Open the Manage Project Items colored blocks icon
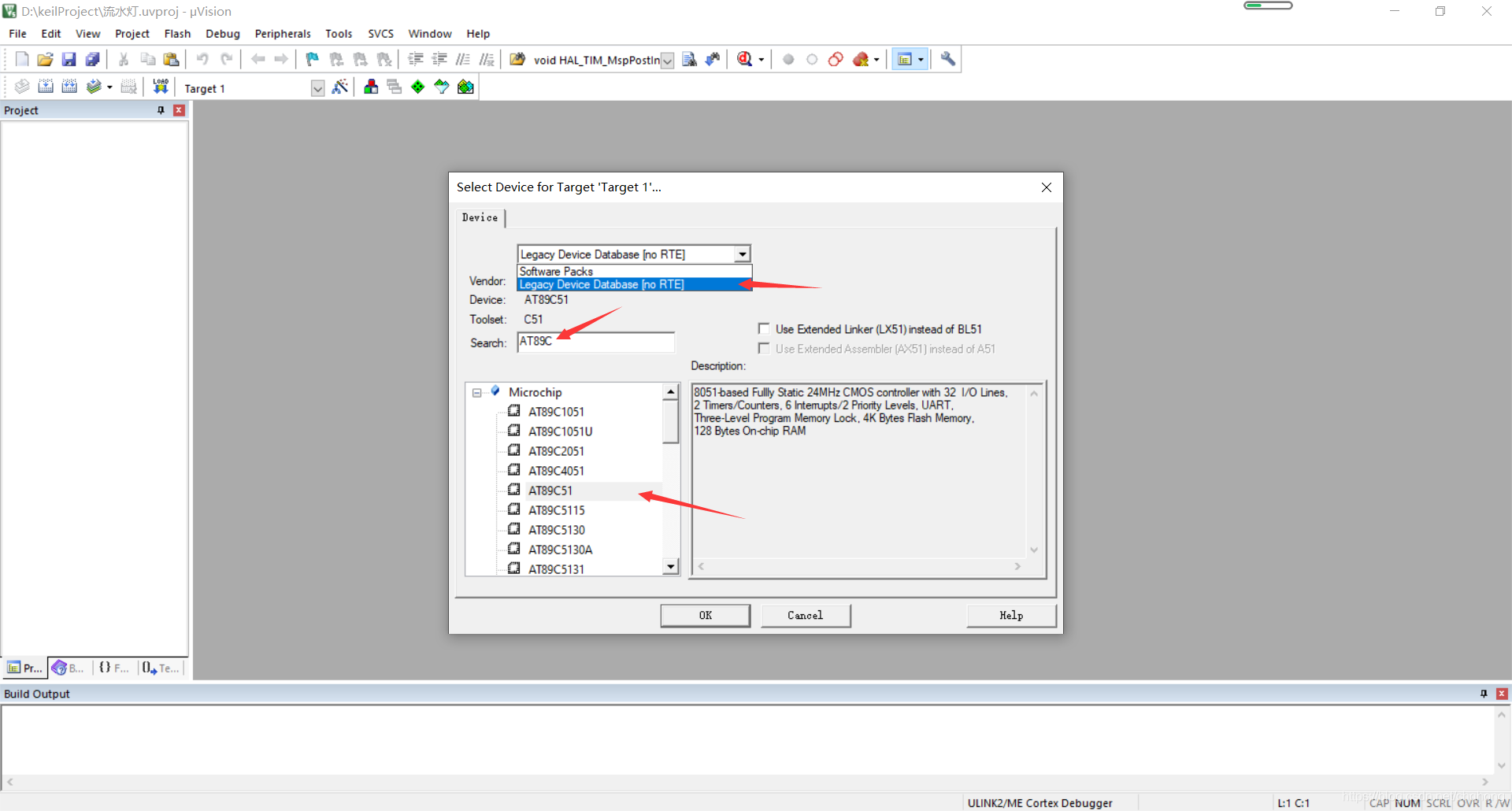The height and width of the screenshot is (811, 1512). coord(371,87)
